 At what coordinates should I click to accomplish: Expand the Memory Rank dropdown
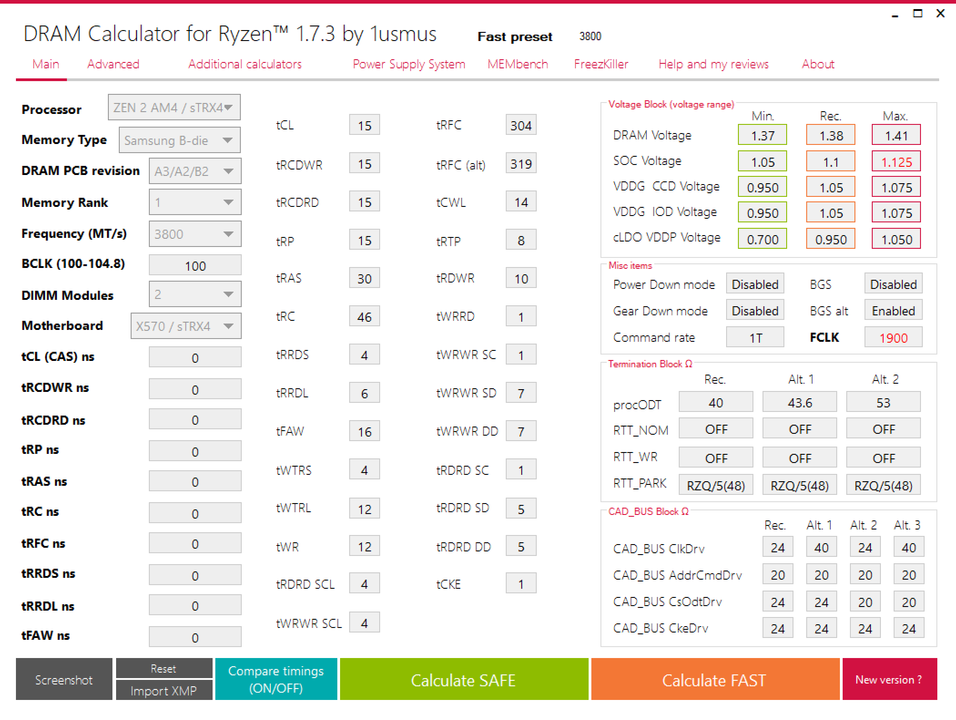tap(194, 202)
